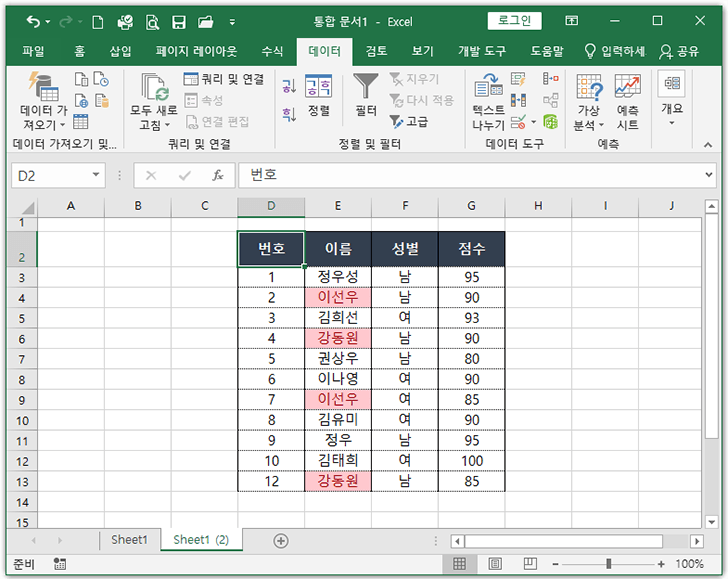Collapse the ribbon with the caret

click(708, 145)
